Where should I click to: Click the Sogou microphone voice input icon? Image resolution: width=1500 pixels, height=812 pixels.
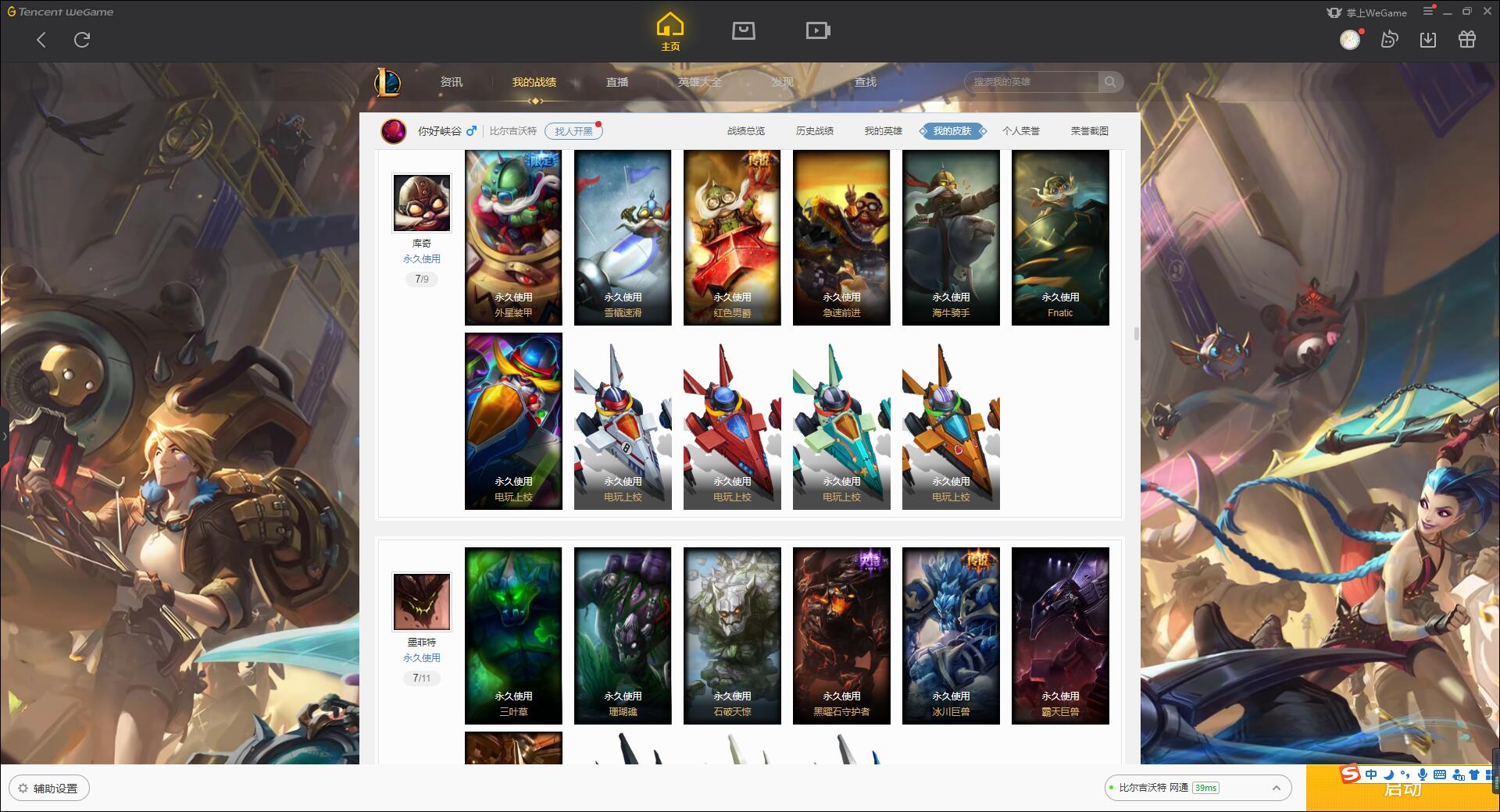(x=1423, y=775)
